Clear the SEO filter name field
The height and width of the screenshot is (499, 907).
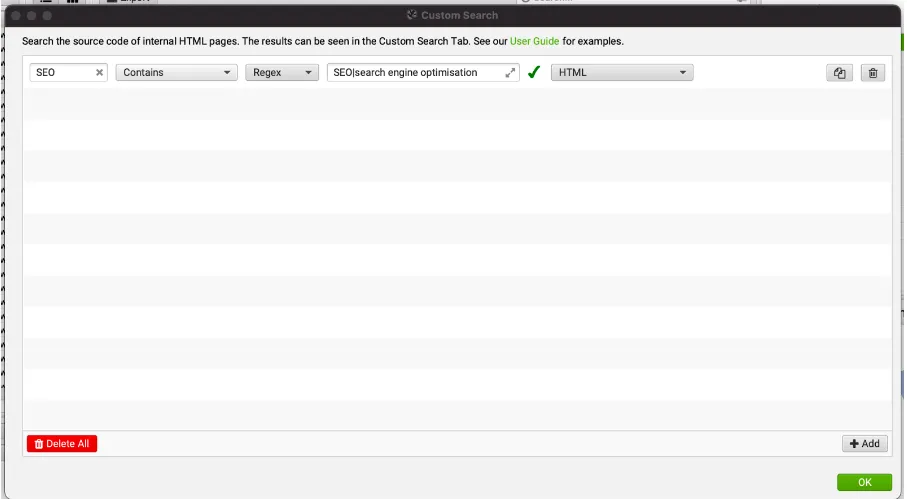point(99,73)
